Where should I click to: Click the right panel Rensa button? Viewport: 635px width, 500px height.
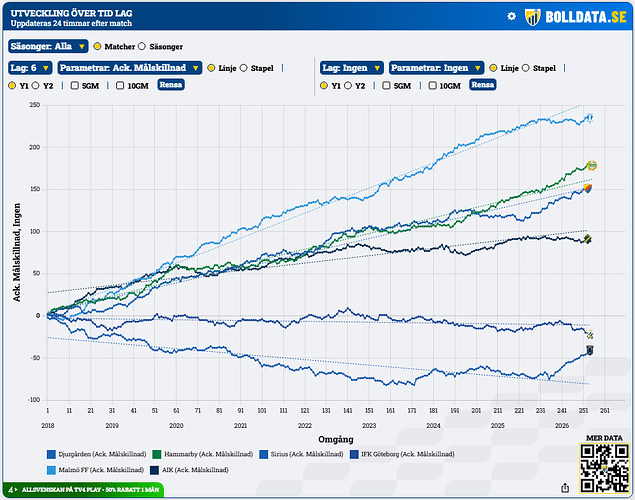coord(483,85)
